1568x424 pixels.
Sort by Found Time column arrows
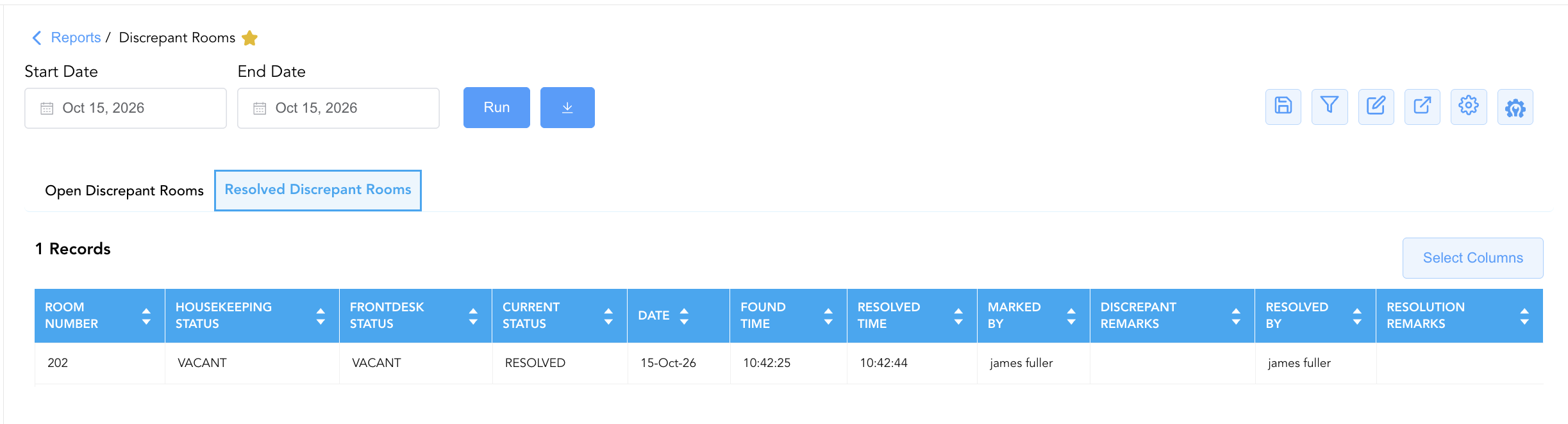pyautogui.click(x=828, y=316)
